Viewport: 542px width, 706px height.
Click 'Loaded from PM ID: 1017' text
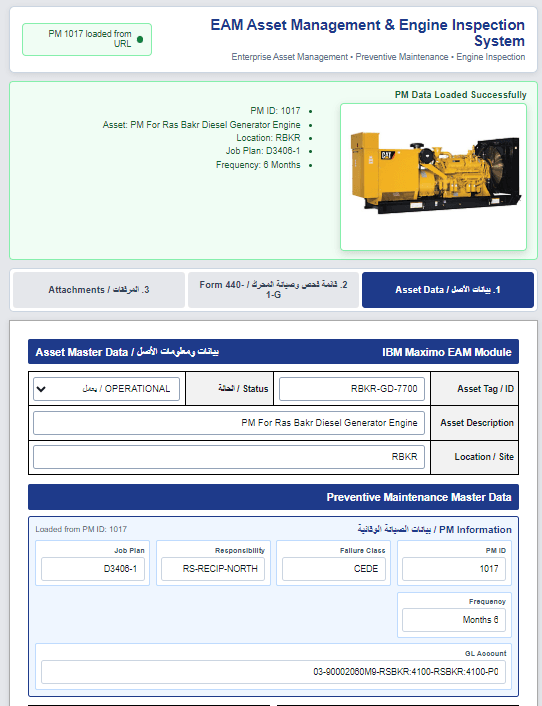pyautogui.click(x=81, y=530)
